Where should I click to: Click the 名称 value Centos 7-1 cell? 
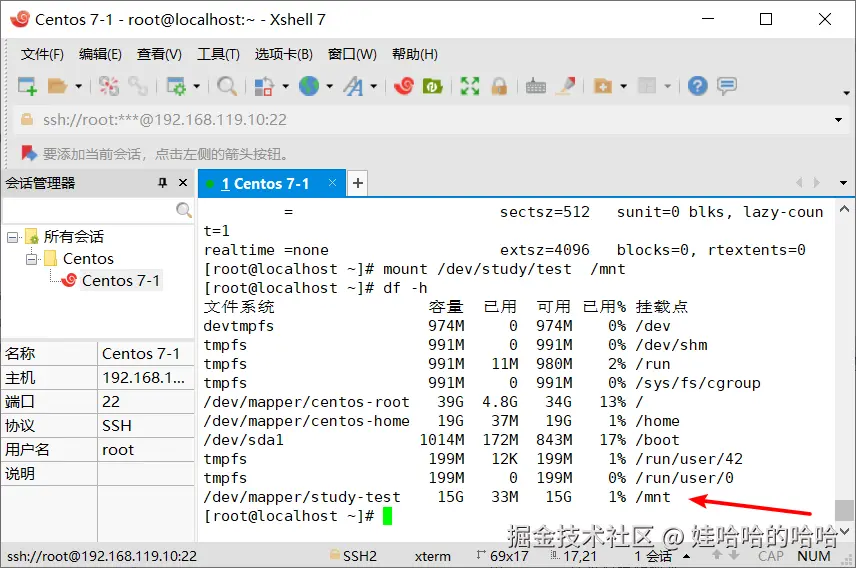coord(146,354)
